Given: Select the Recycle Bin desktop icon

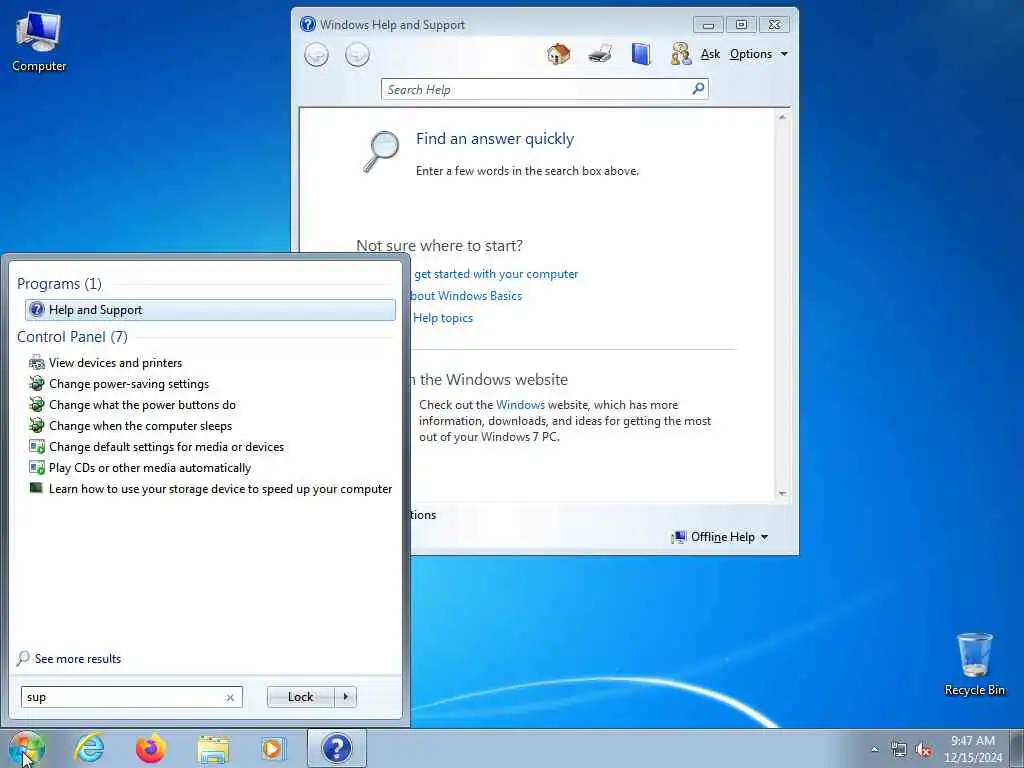Looking at the screenshot, I should pyautogui.click(x=974, y=665).
